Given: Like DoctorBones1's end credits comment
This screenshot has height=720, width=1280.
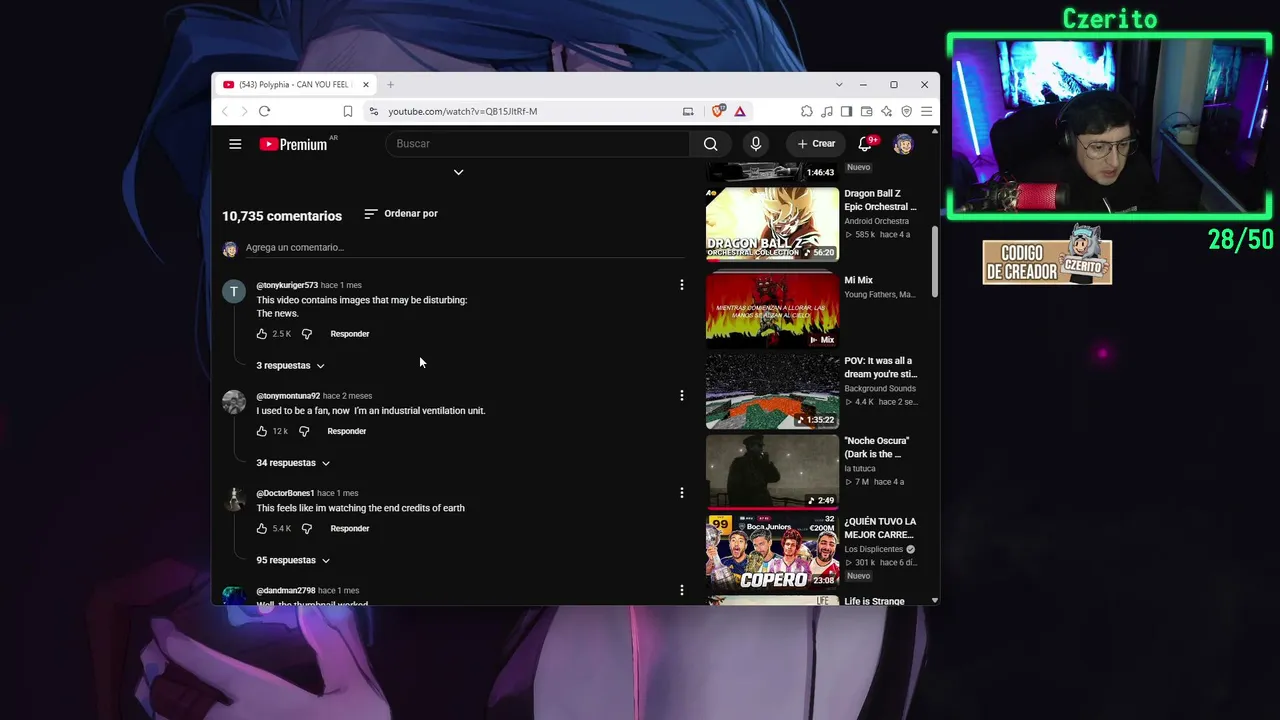Looking at the screenshot, I should tap(262, 528).
